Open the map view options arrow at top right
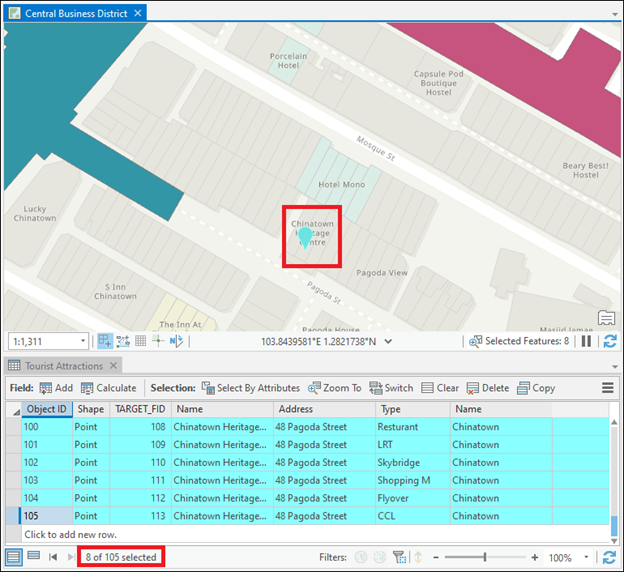The height and width of the screenshot is (572, 624). click(x=615, y=14)
